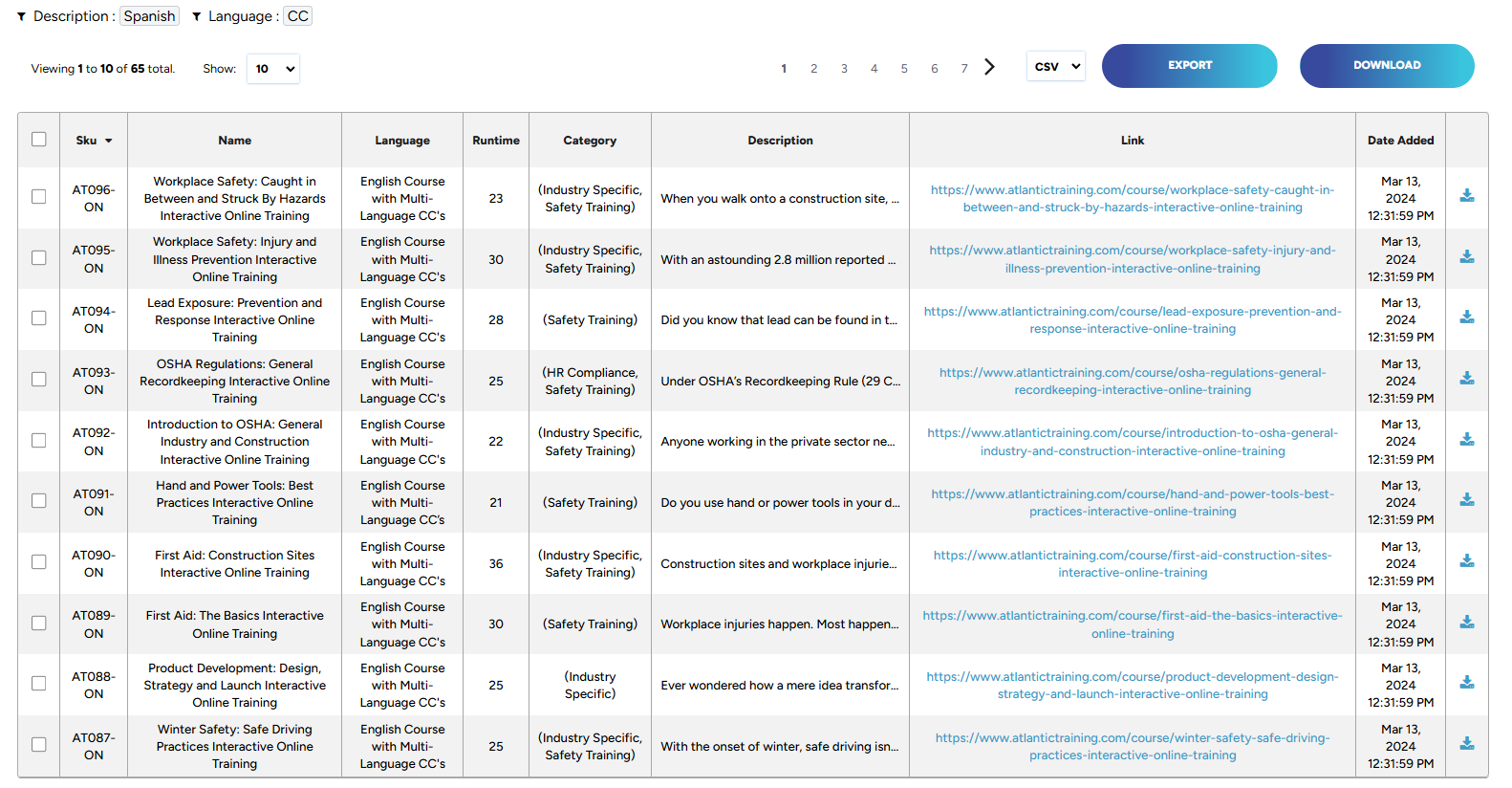Go to page 5

[x=904, y=69]
